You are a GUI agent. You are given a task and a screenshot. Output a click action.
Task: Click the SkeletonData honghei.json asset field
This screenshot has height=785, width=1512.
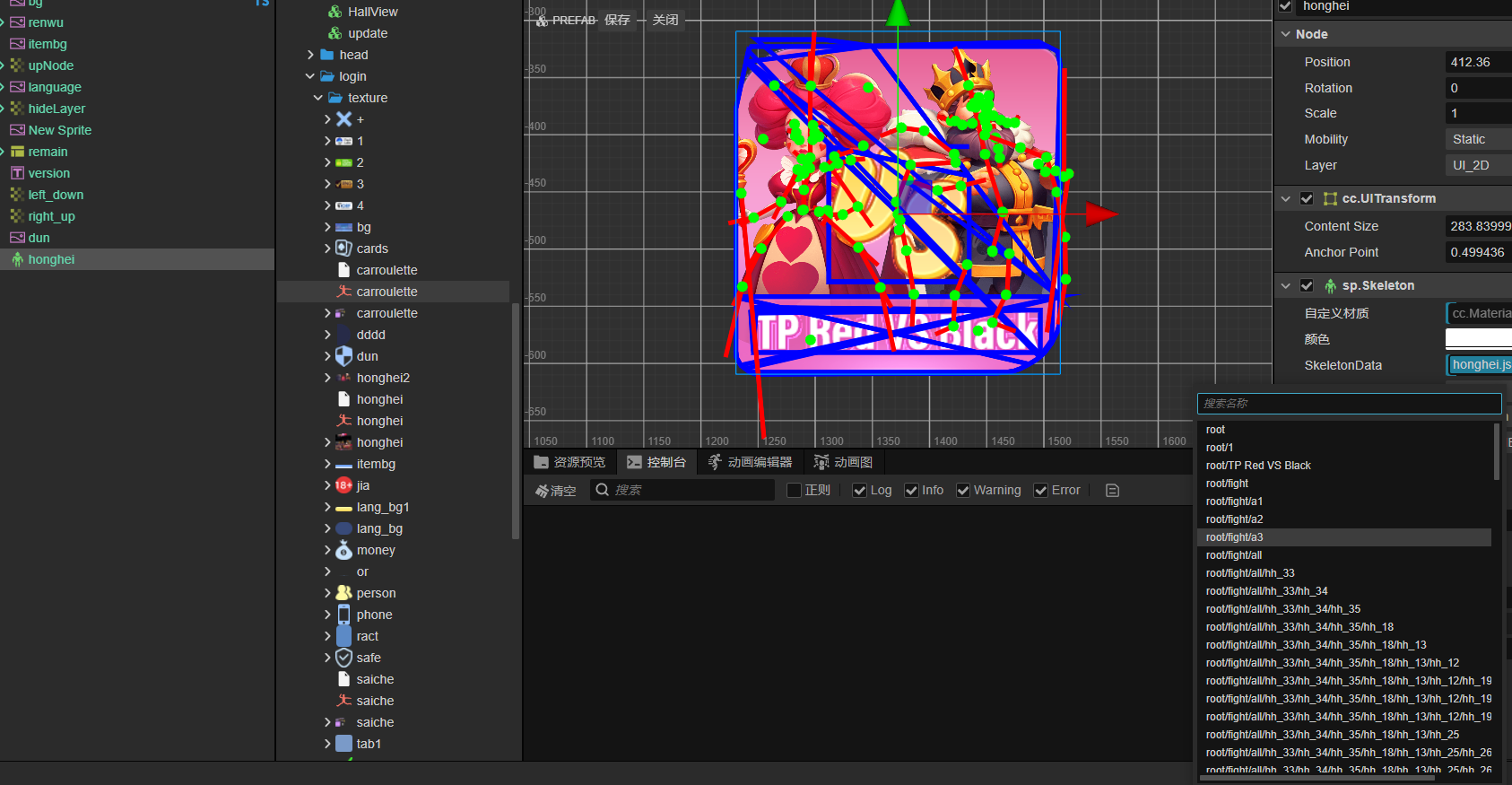[x=1479, y=365]
